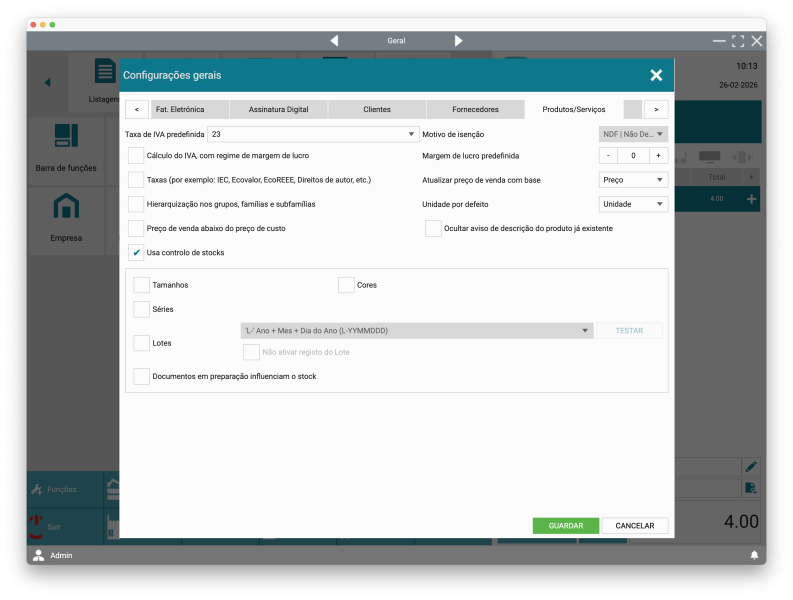
Task: Go to previous screen with top left arrow
Action: (x=334, y=41)
